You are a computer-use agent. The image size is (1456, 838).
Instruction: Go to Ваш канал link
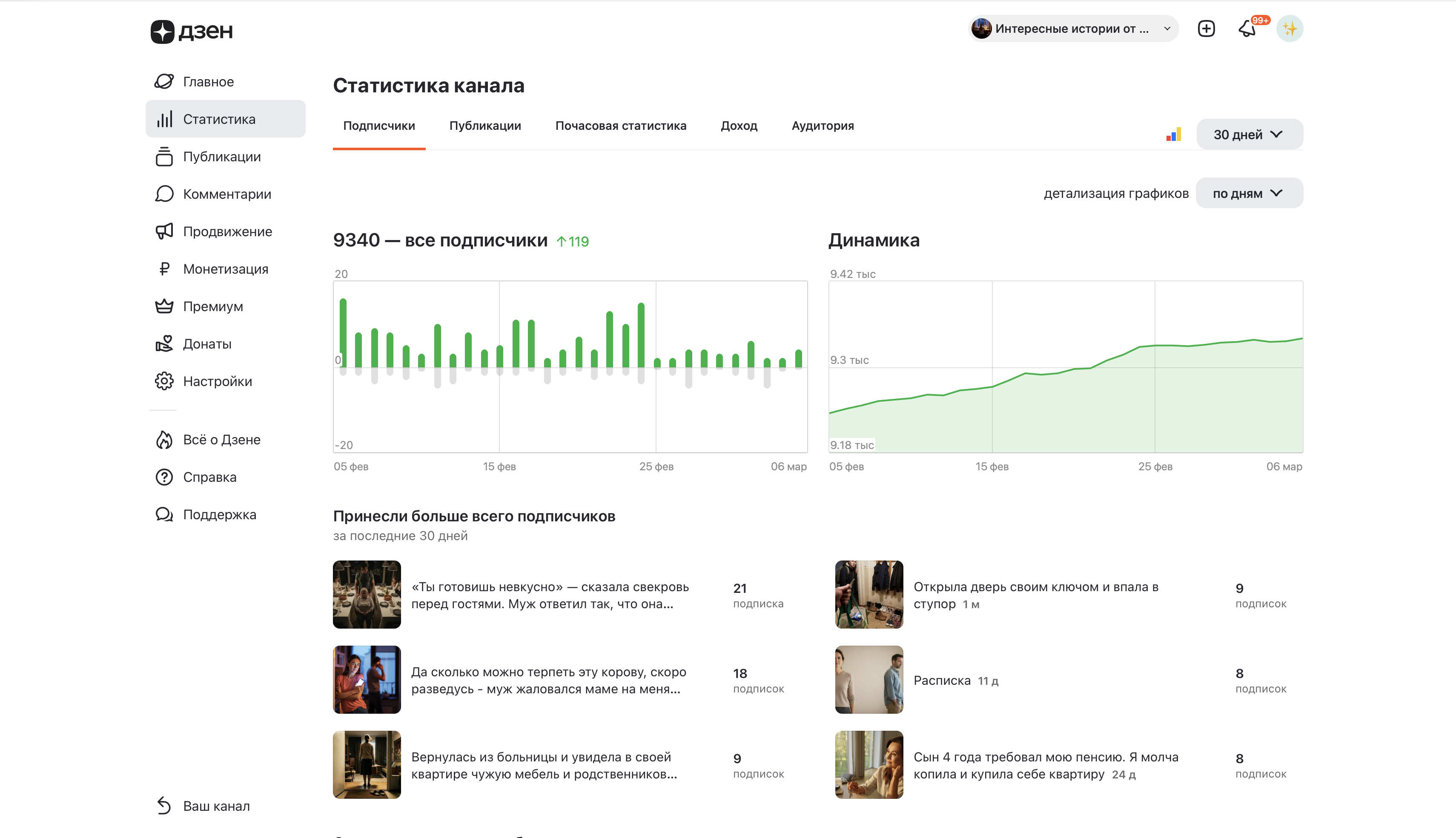216,806
